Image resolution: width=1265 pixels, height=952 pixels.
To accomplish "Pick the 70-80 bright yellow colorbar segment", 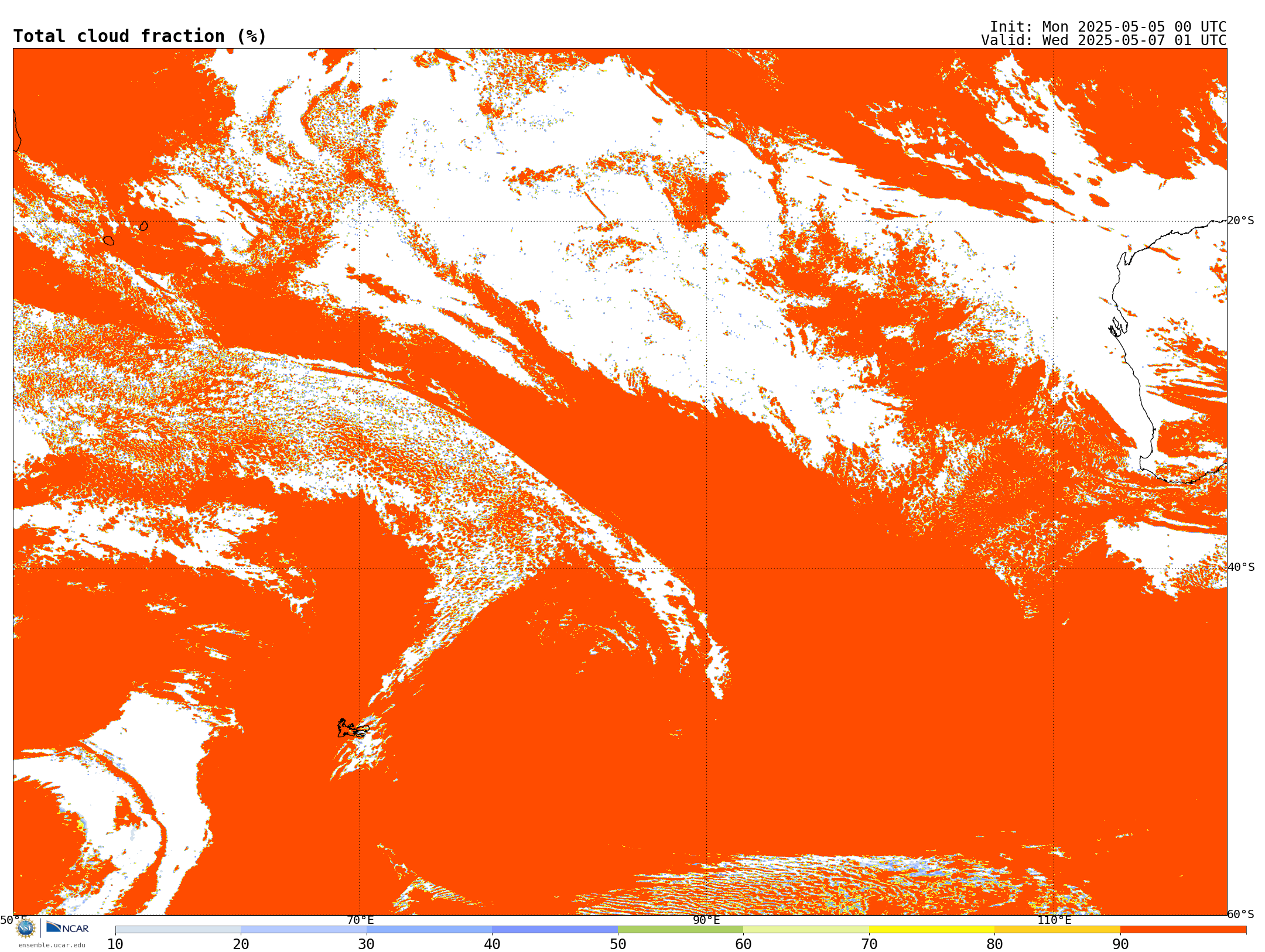I will [x=932, y=930].
